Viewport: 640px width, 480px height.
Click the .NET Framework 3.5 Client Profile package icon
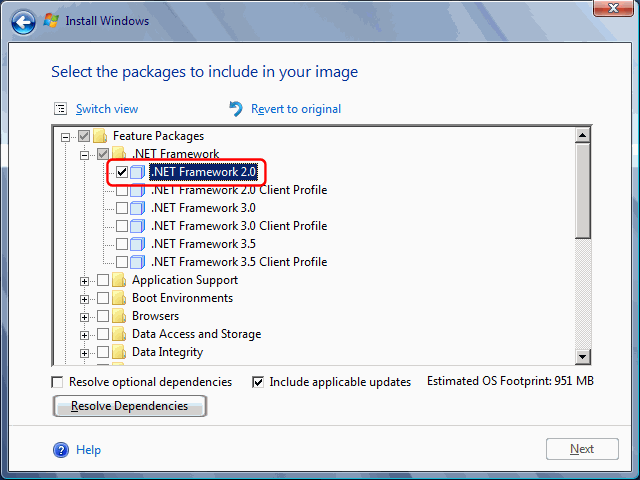138,262
